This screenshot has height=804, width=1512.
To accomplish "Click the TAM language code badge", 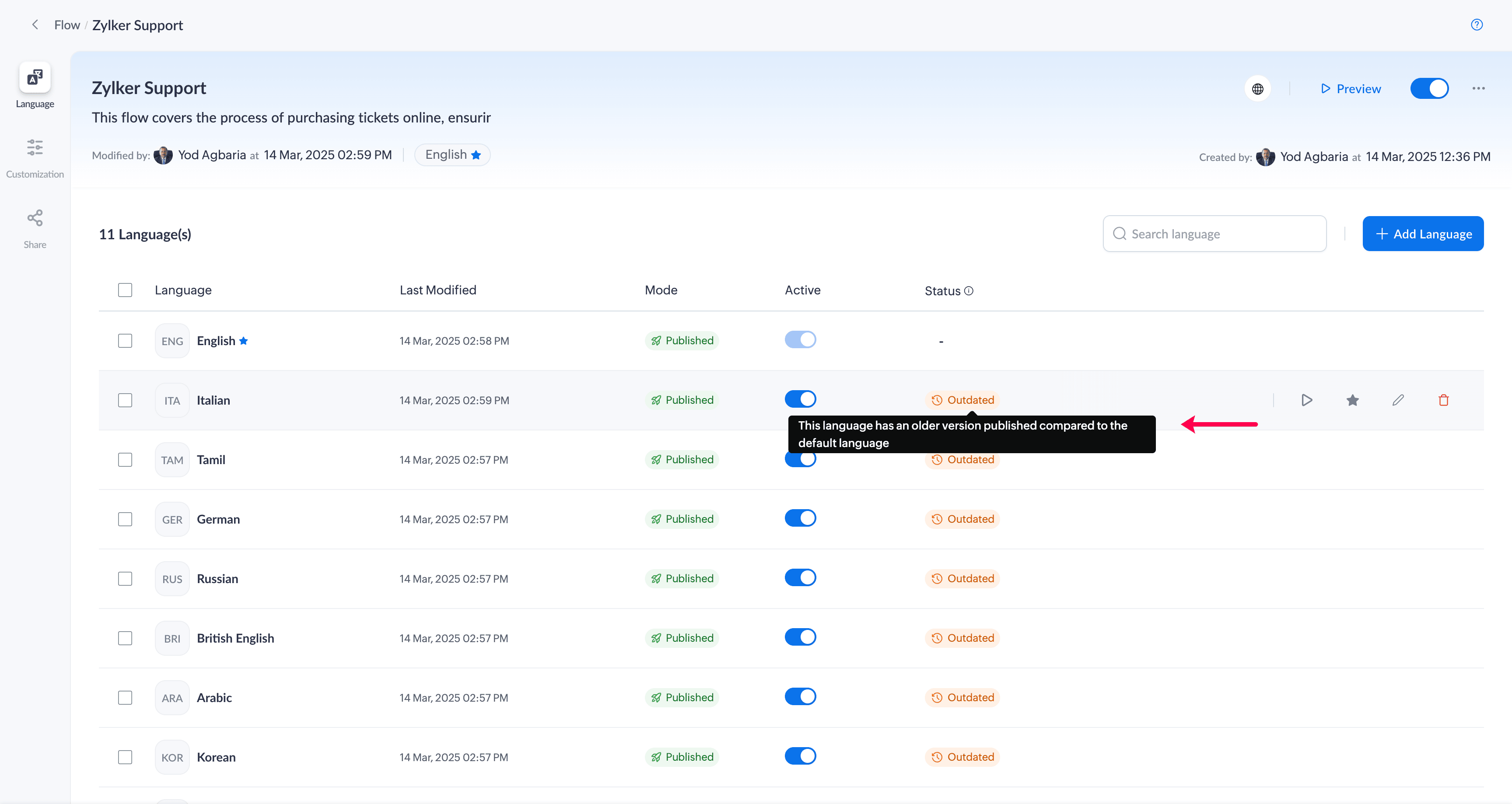I will click(172, 460).
